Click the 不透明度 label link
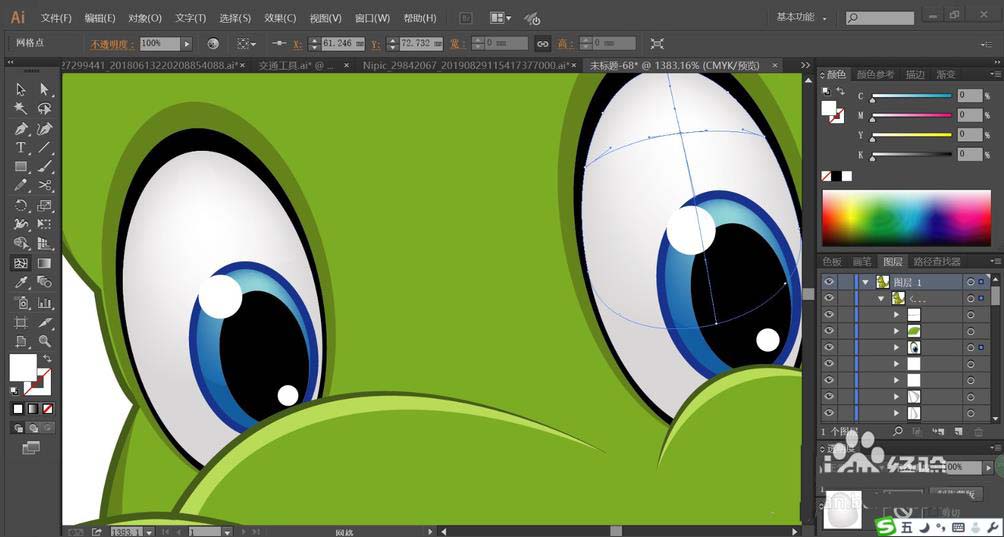 pyautogui.click(x=112, y=44)
